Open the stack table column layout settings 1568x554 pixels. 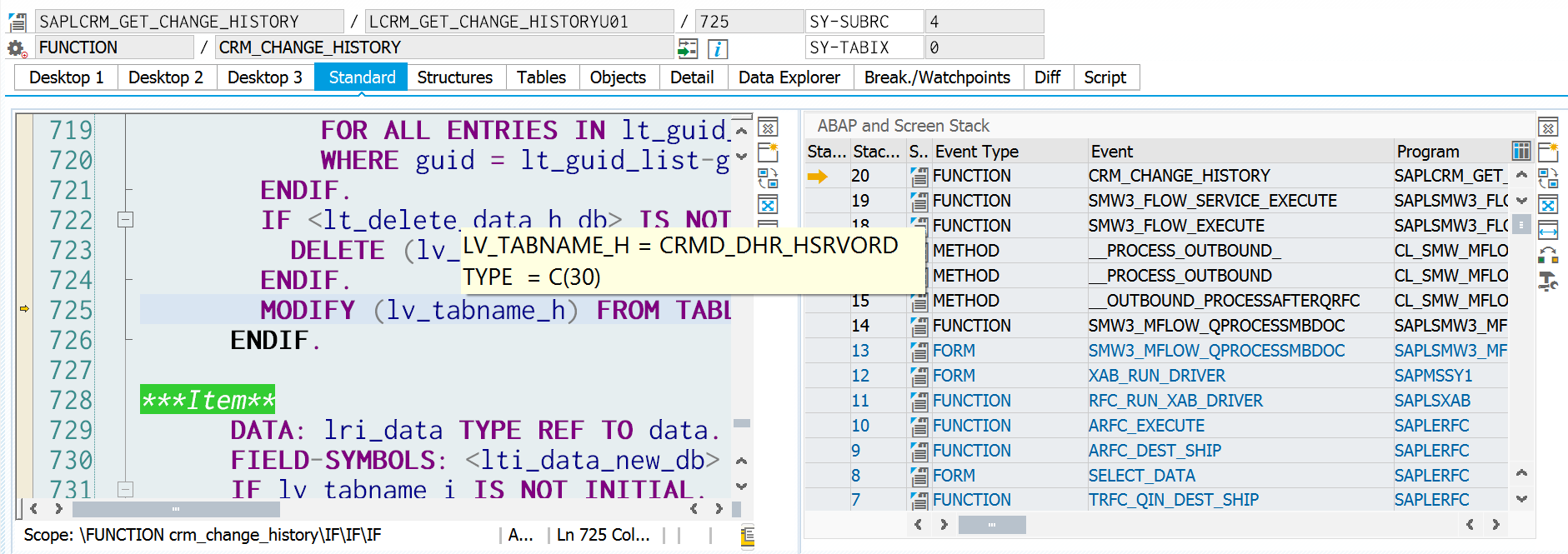click(1521, 151)
